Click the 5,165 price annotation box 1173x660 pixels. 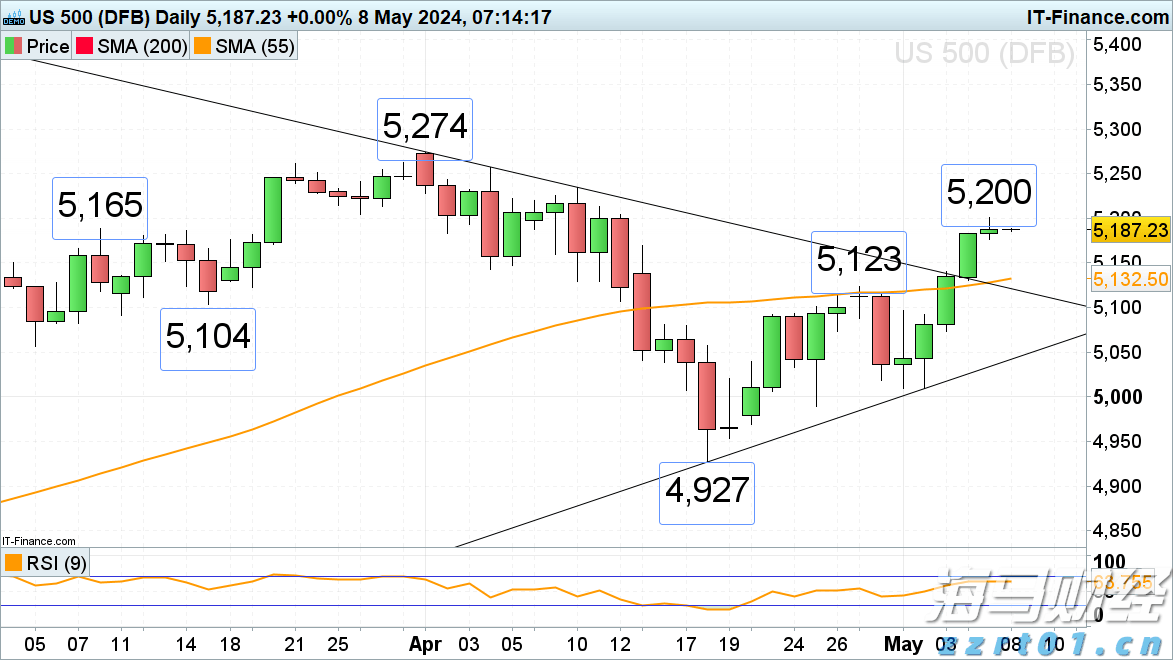101,207
